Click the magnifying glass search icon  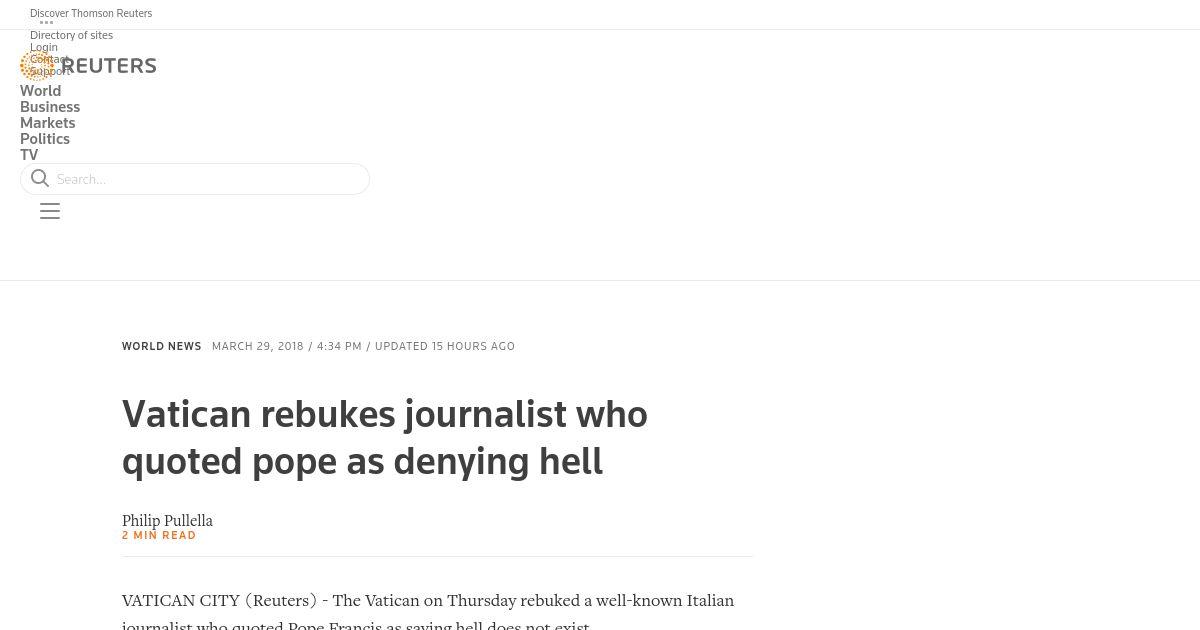pyautogui.click(x=40, y=179)
